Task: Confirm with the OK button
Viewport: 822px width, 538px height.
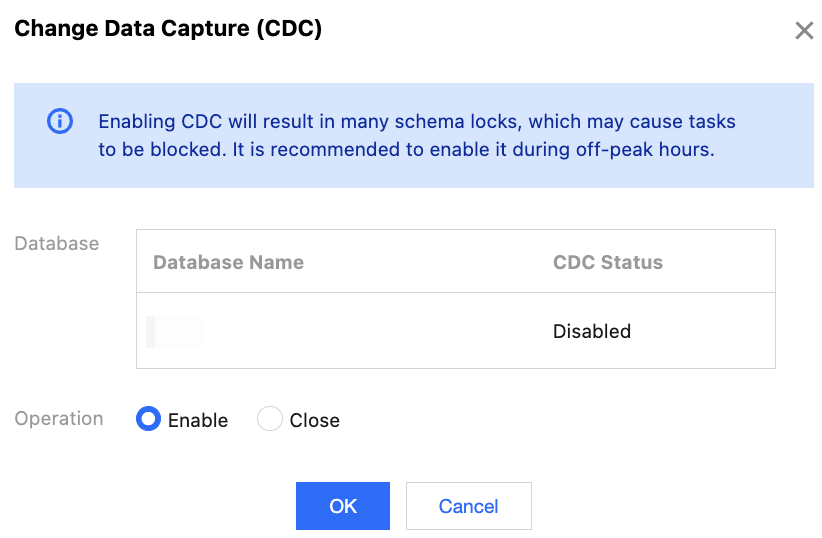Action: coord(342,506)
